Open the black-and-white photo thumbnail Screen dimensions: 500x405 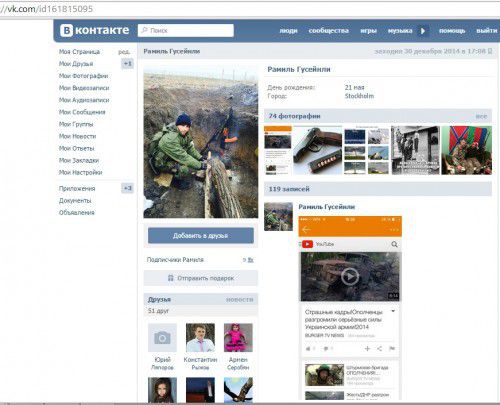click(x=415, y=150)
